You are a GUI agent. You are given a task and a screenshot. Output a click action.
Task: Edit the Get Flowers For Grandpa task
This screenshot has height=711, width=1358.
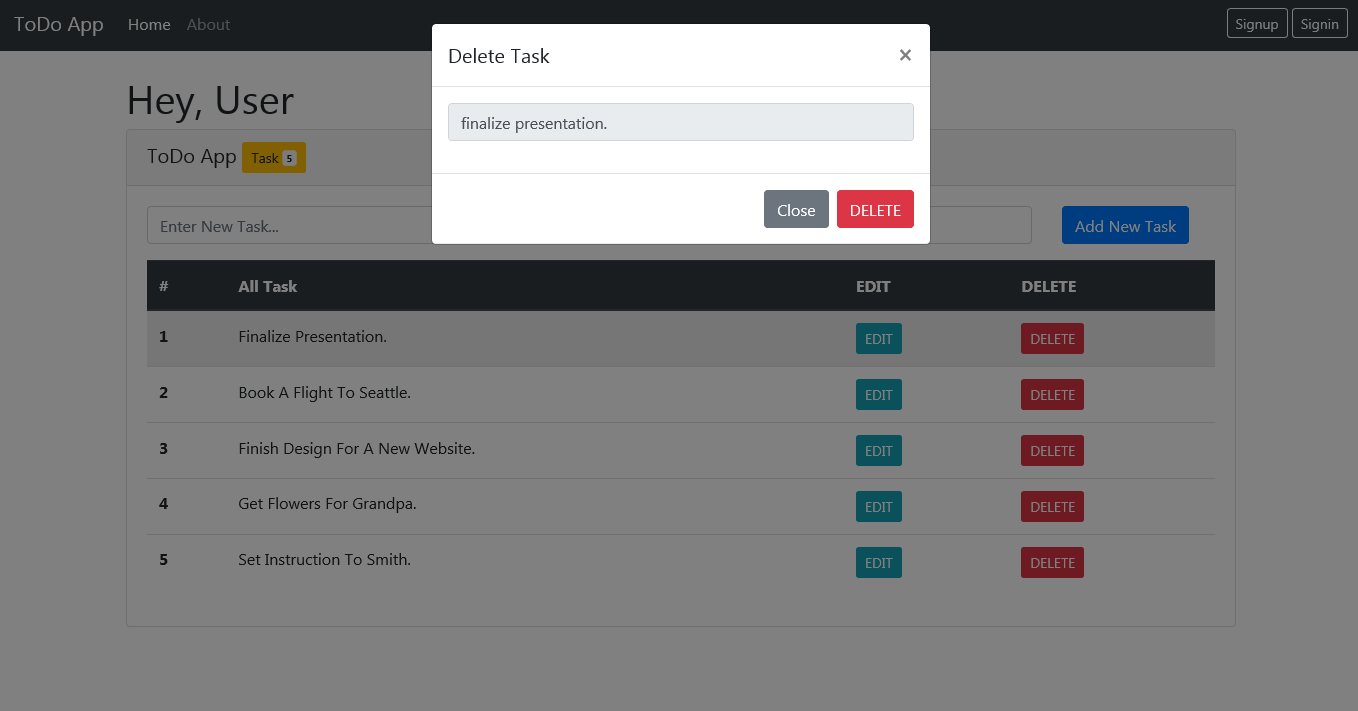coord(879,507)
